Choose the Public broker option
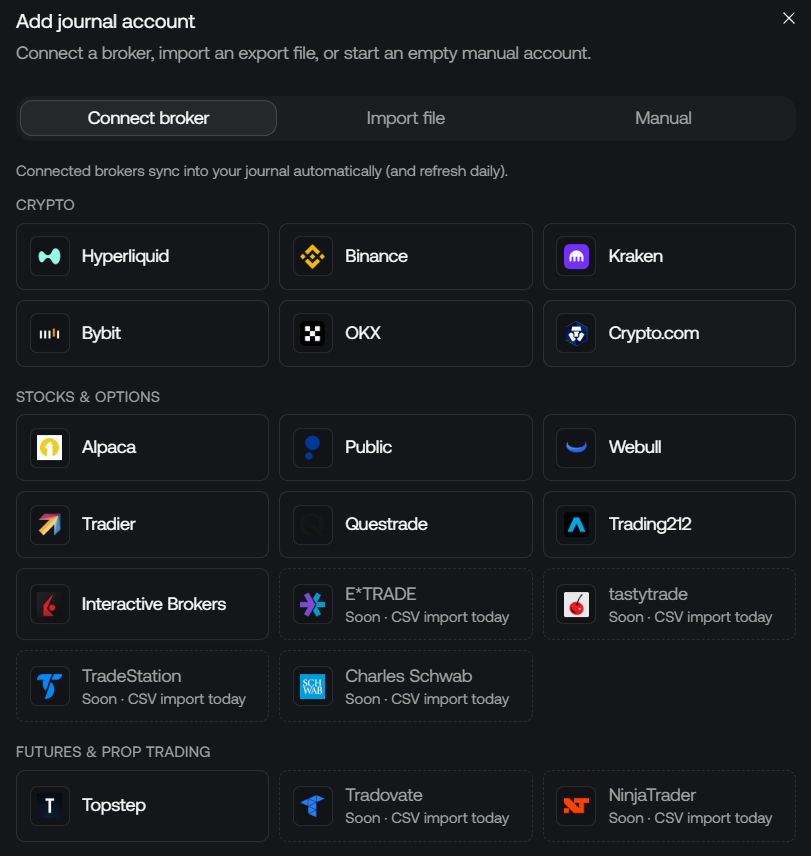811x856 pixels. pos(406,448)
